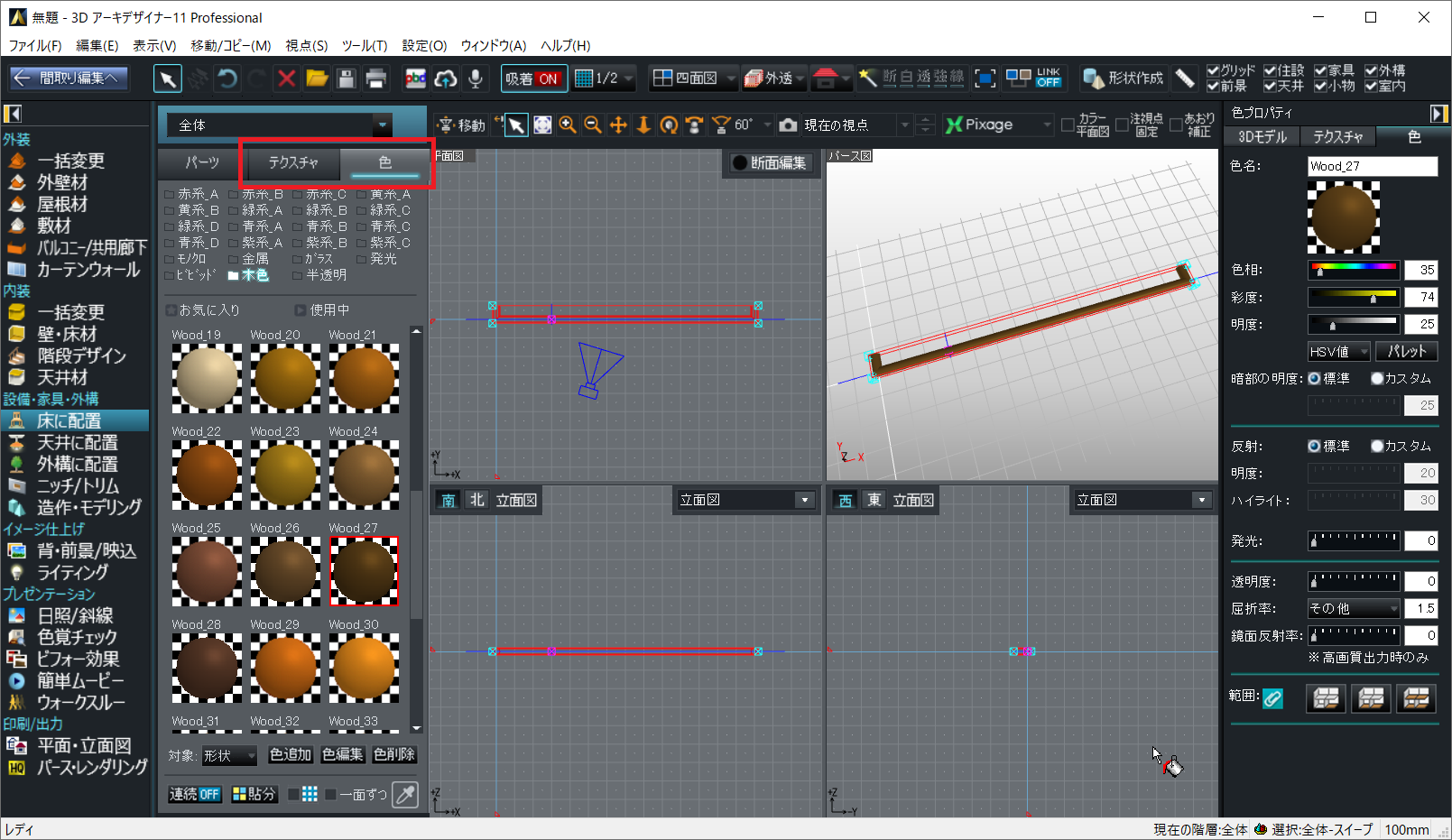Image resolution: width=1452 pixels, height=840 pixels.
Task: Open the ツール(T) menu
Action: pos(365,45)
